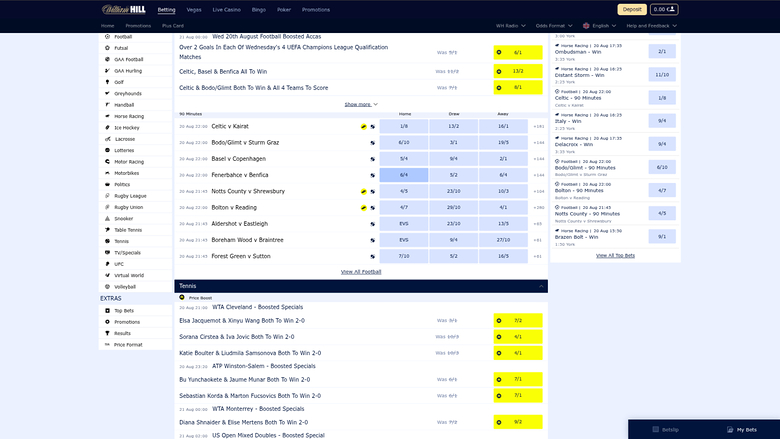Switch to the Bingo tab
Viewport: 780px width, 439px height.
(259, 9)
